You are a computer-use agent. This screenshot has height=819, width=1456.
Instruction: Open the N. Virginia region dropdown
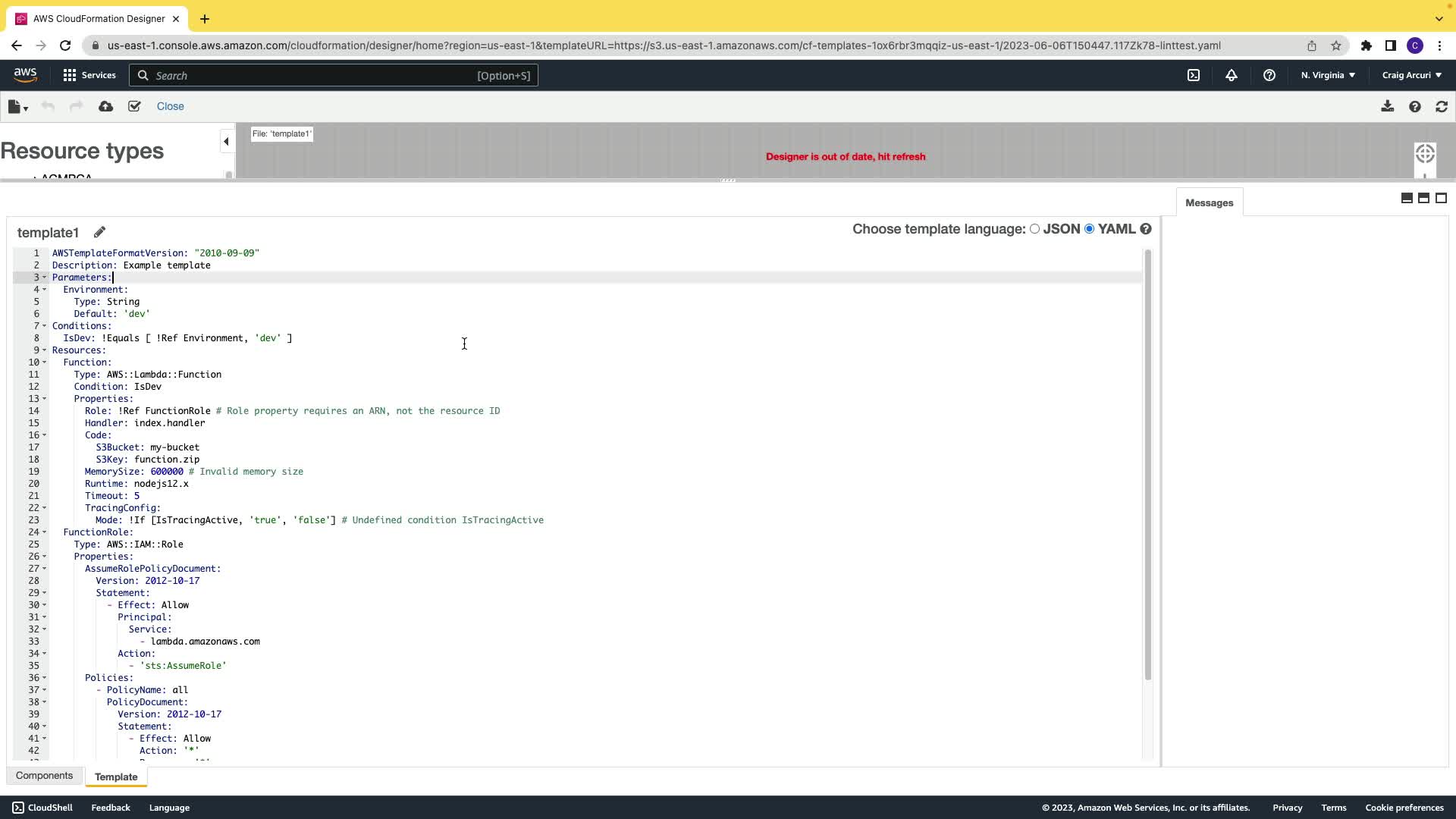pyautogui.click(x=1328, y=75)
